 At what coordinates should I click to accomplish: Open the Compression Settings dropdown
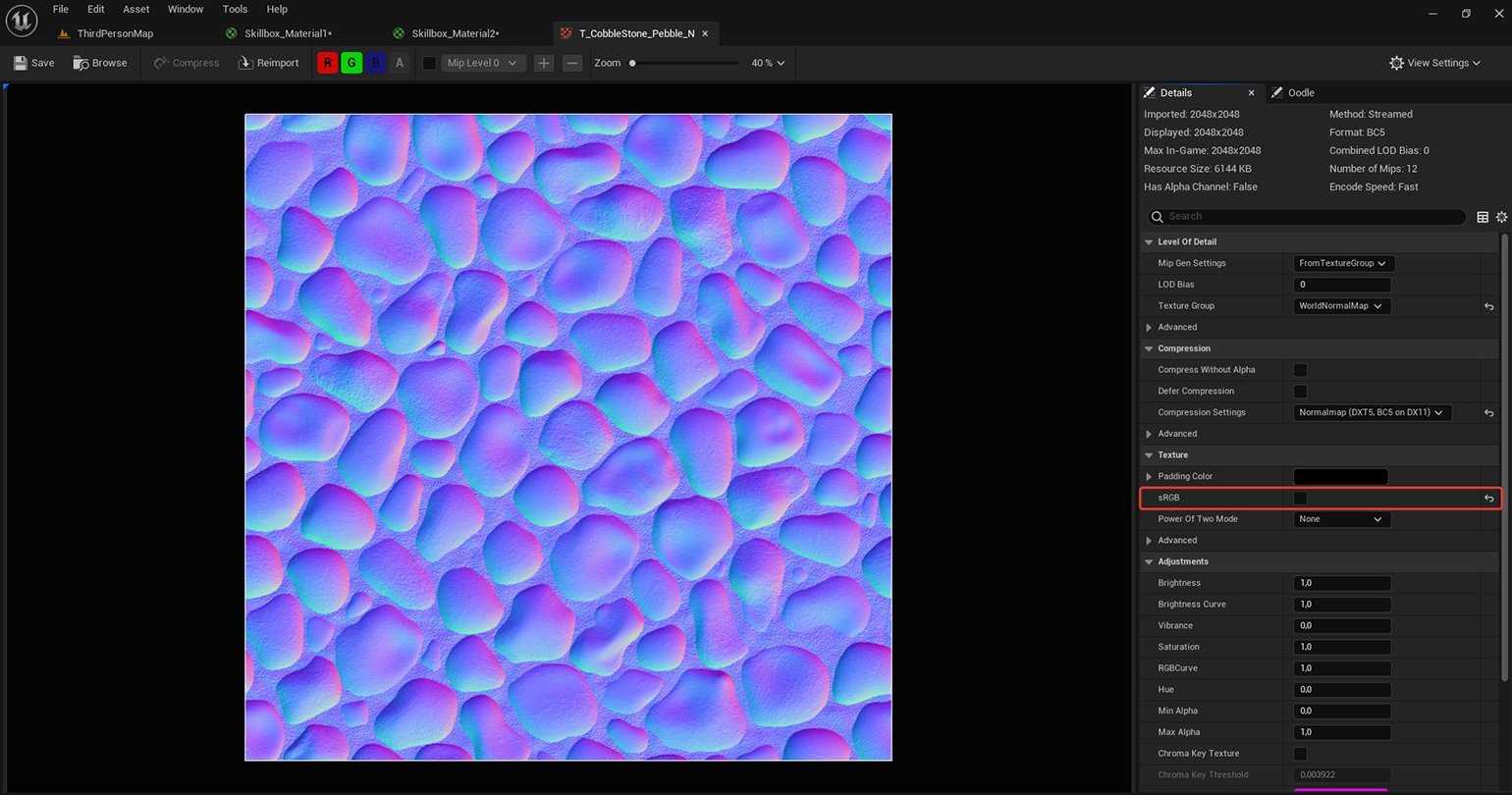click(1372, 413)
